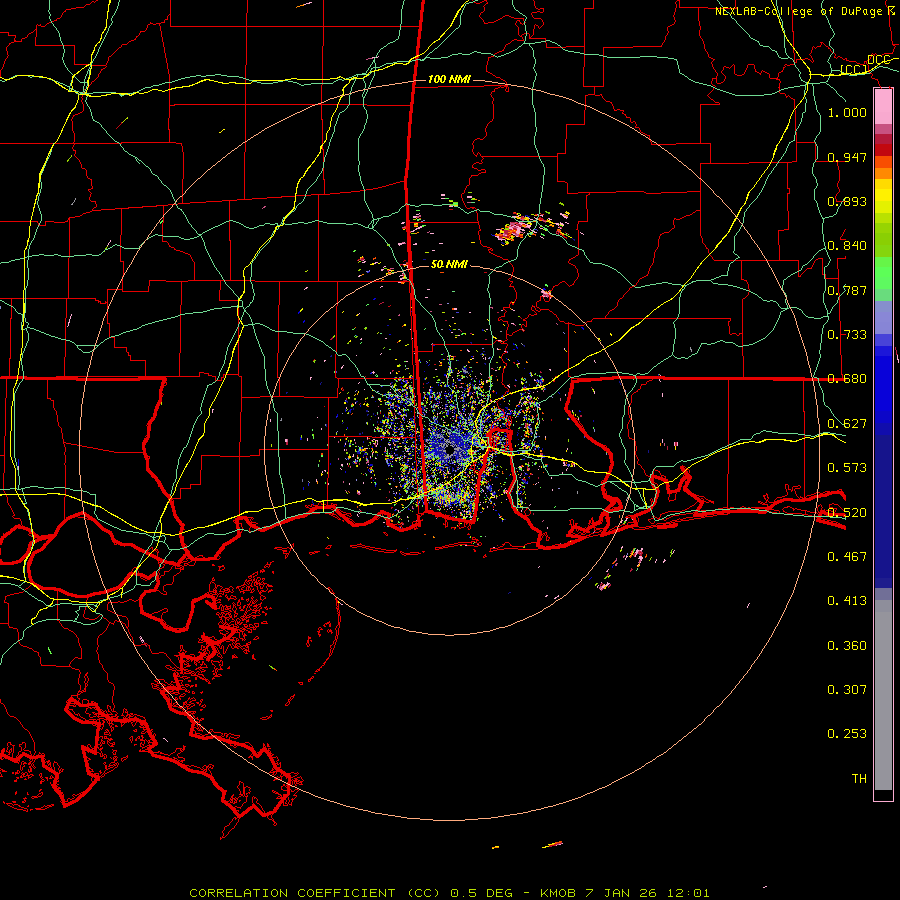The width and height of the screenshot is (900, 900).
Task: Click the 0.787 color scale value
Action: point(847,290)
